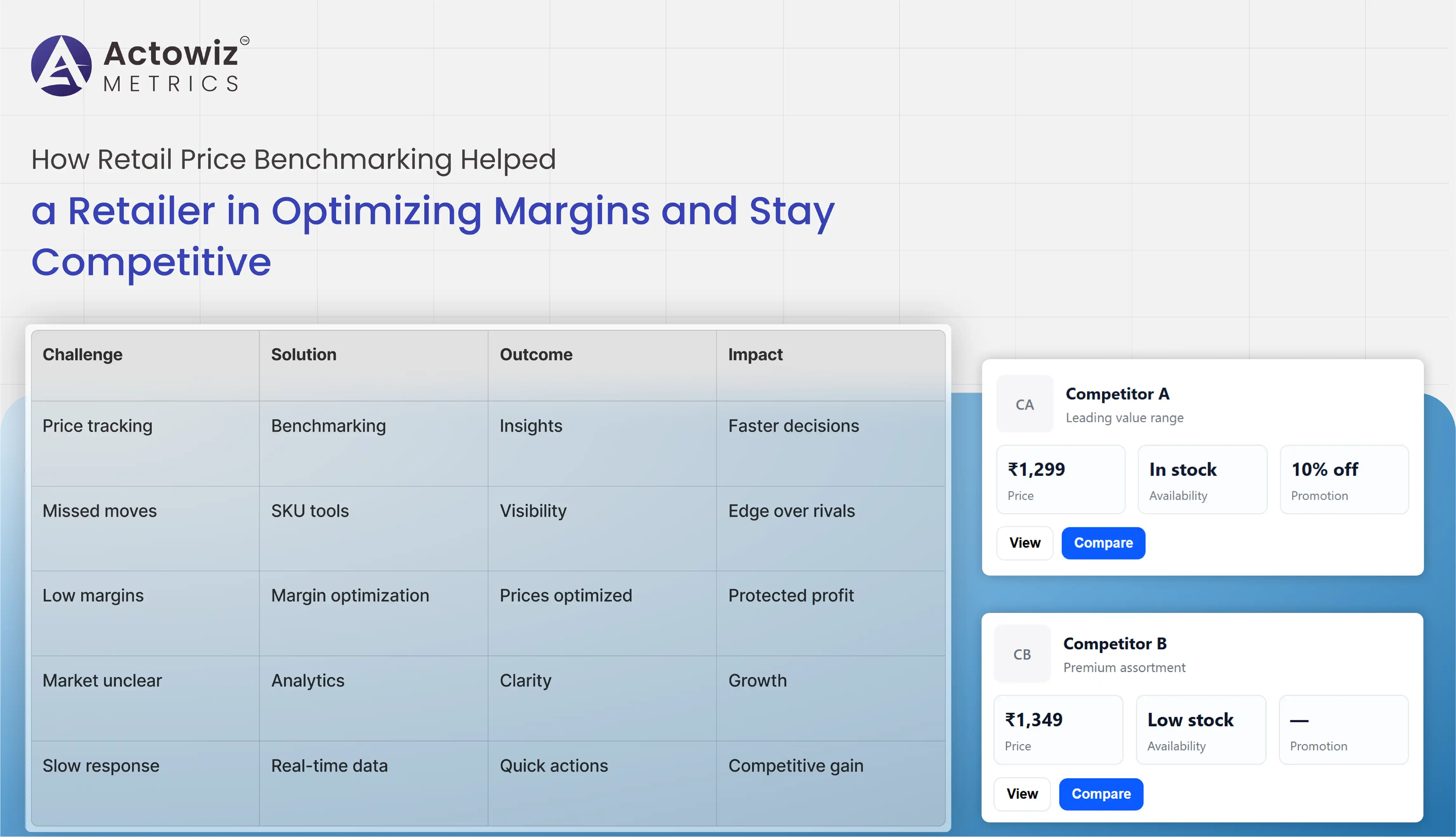Select the Real-time data table cell
Image resolution: width=1456 pixels, height=837 pixels.
(x=329, y=766)
